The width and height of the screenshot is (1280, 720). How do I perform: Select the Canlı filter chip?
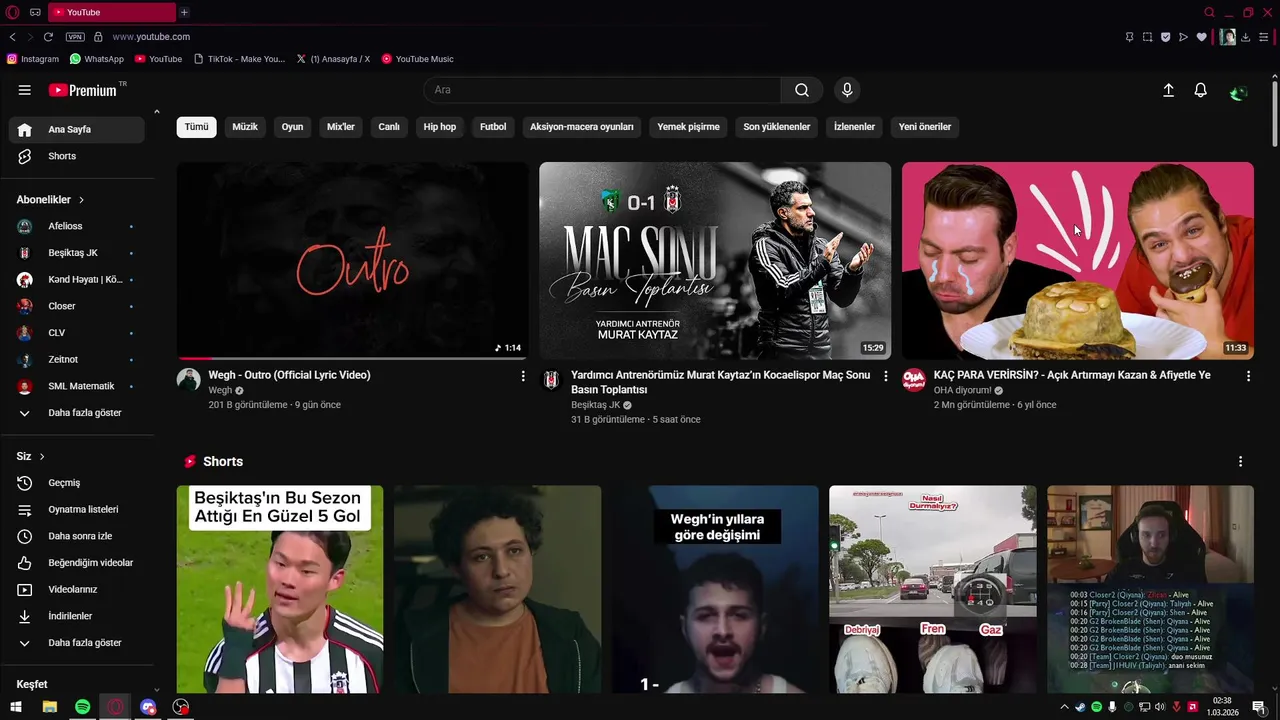(x=389, y=127)
